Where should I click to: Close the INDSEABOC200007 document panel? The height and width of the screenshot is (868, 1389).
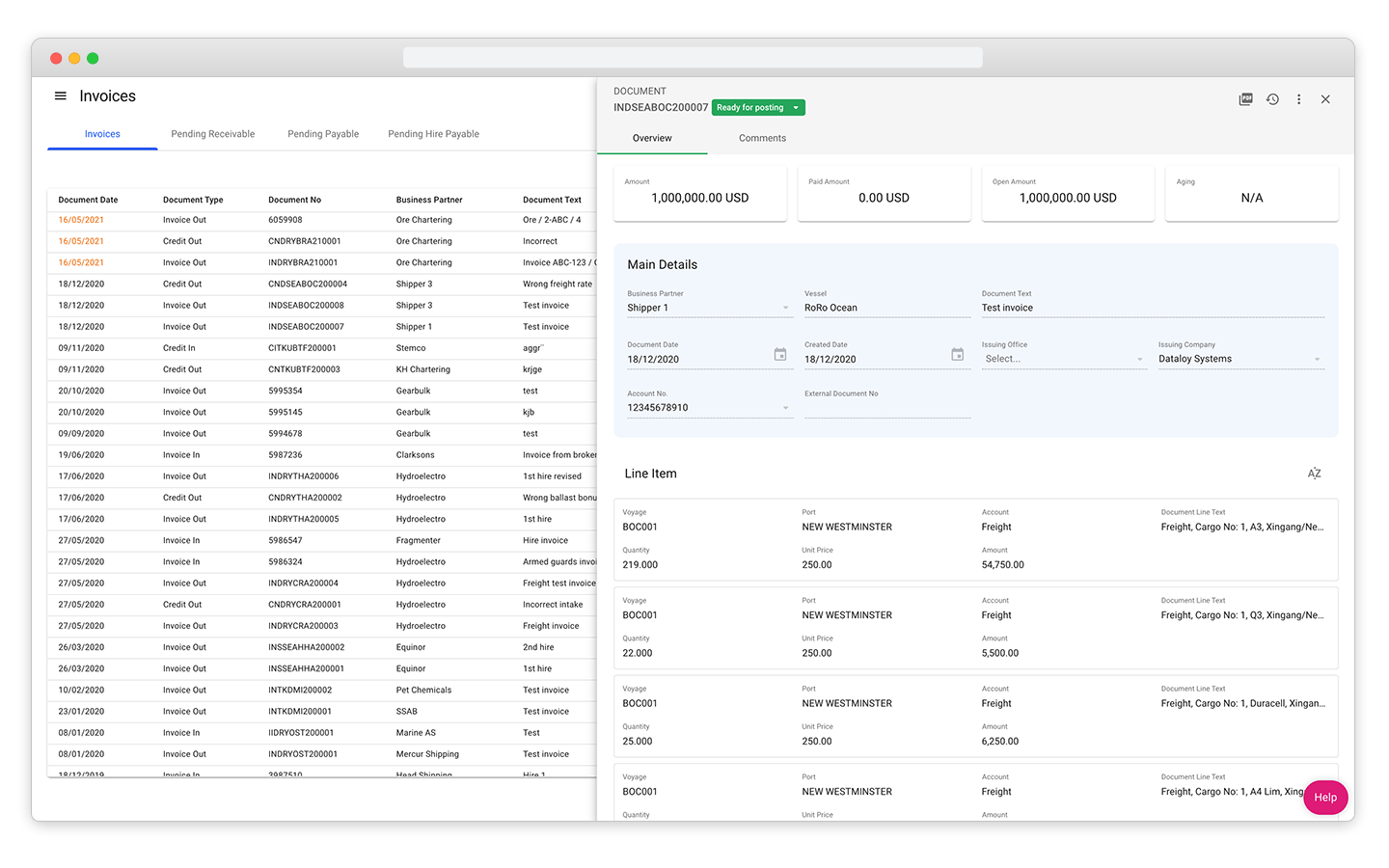click(1326, 99)
